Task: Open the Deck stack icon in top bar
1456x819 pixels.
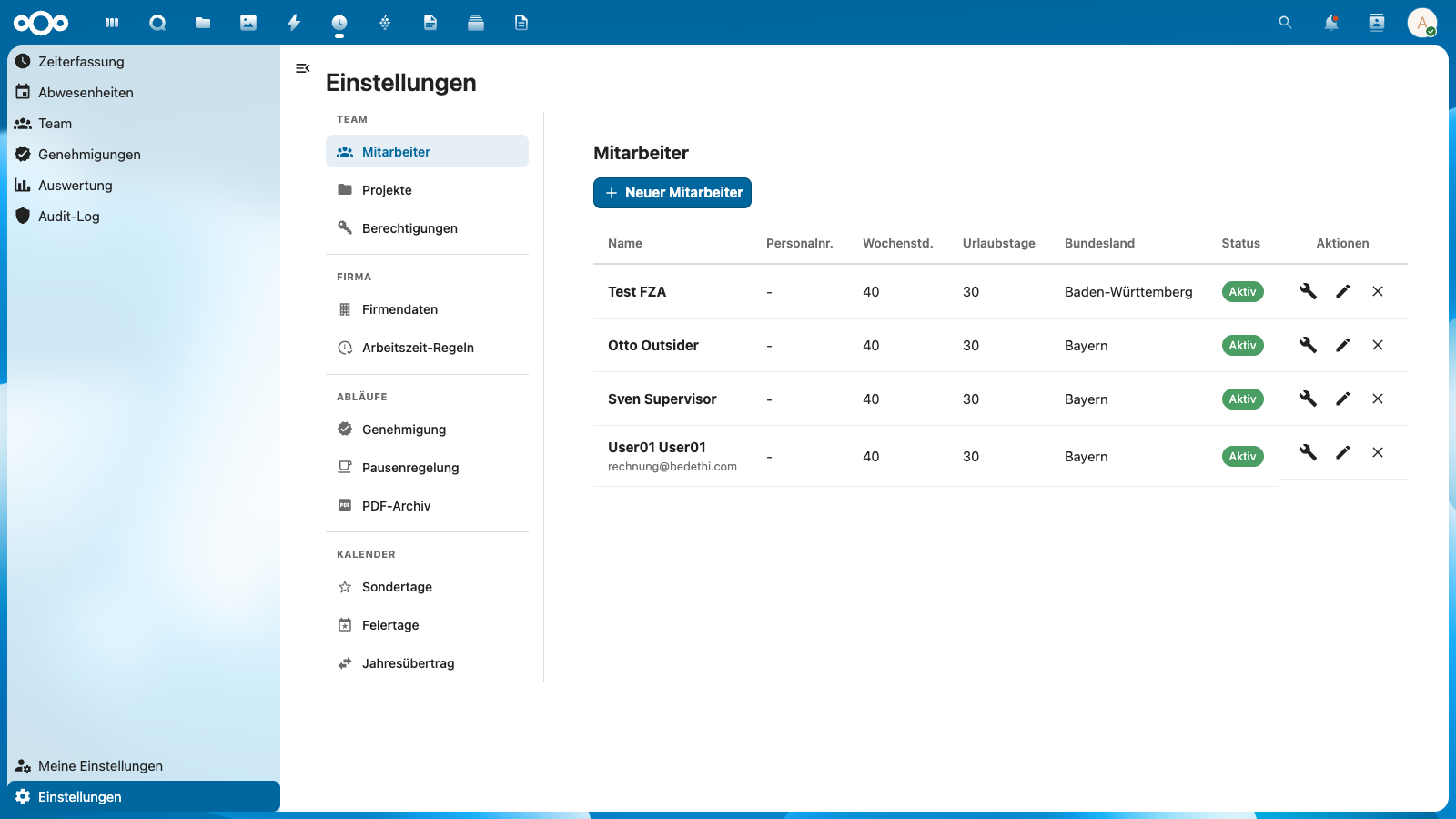Action: point(476,23)
